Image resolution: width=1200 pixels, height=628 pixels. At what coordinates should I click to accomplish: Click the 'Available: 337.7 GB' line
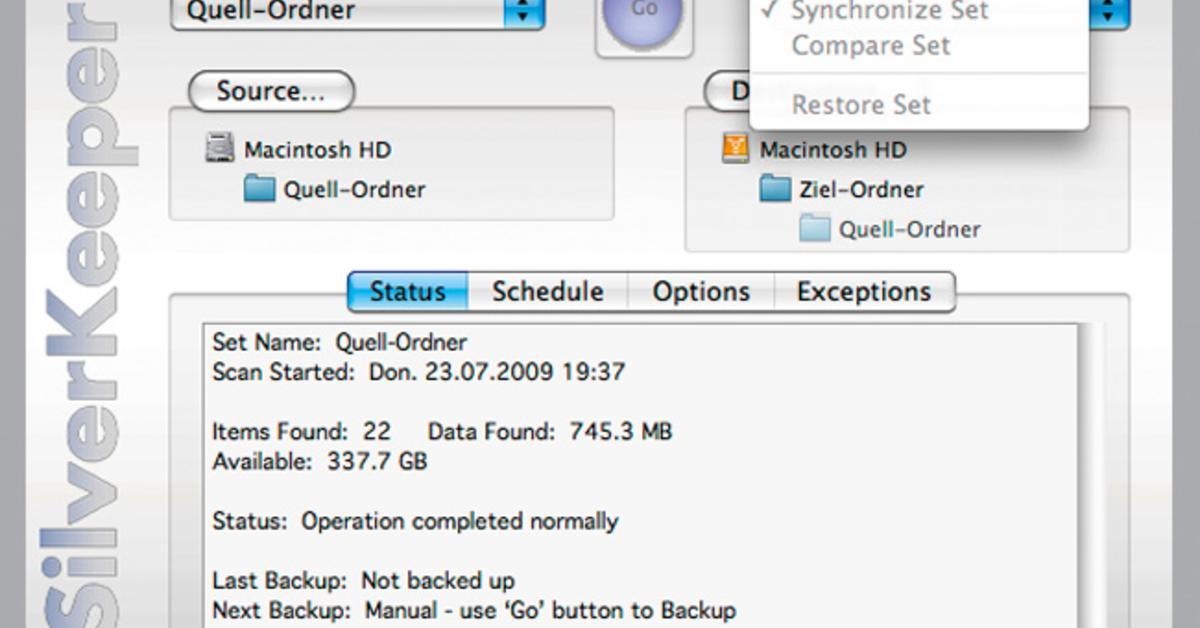(320, 462)
